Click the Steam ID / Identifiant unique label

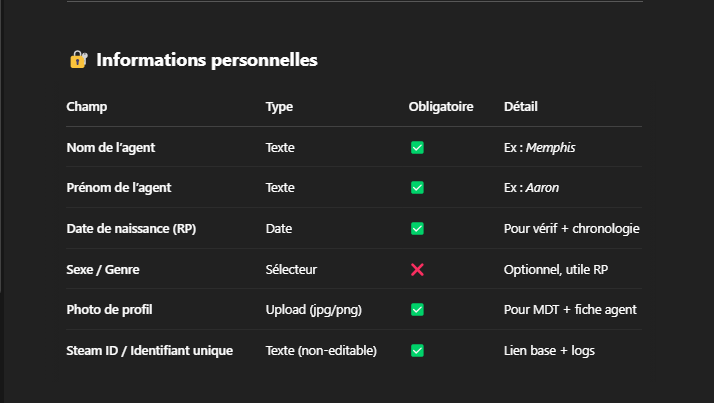click(149, 350)
